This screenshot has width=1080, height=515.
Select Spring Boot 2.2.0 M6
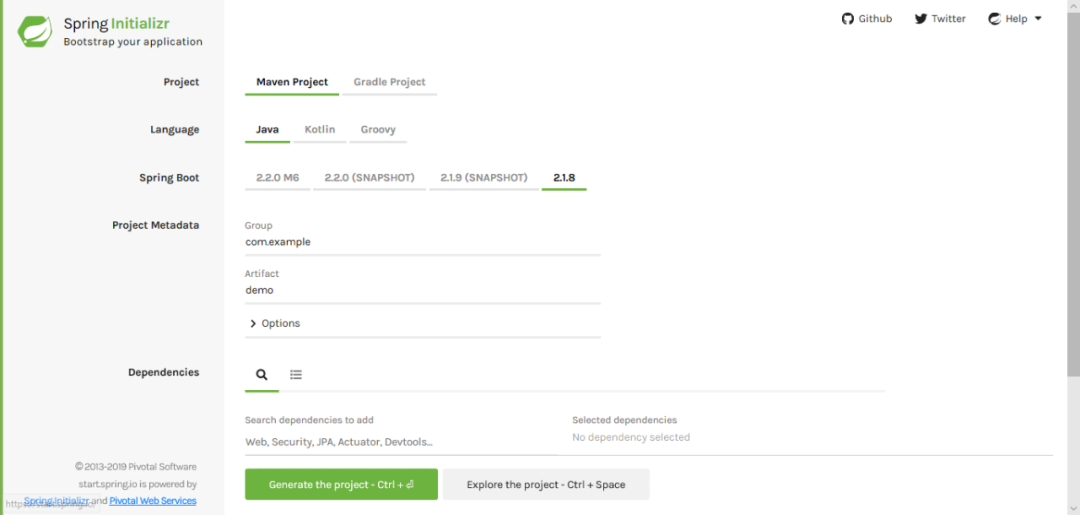(x=278, y=178)
